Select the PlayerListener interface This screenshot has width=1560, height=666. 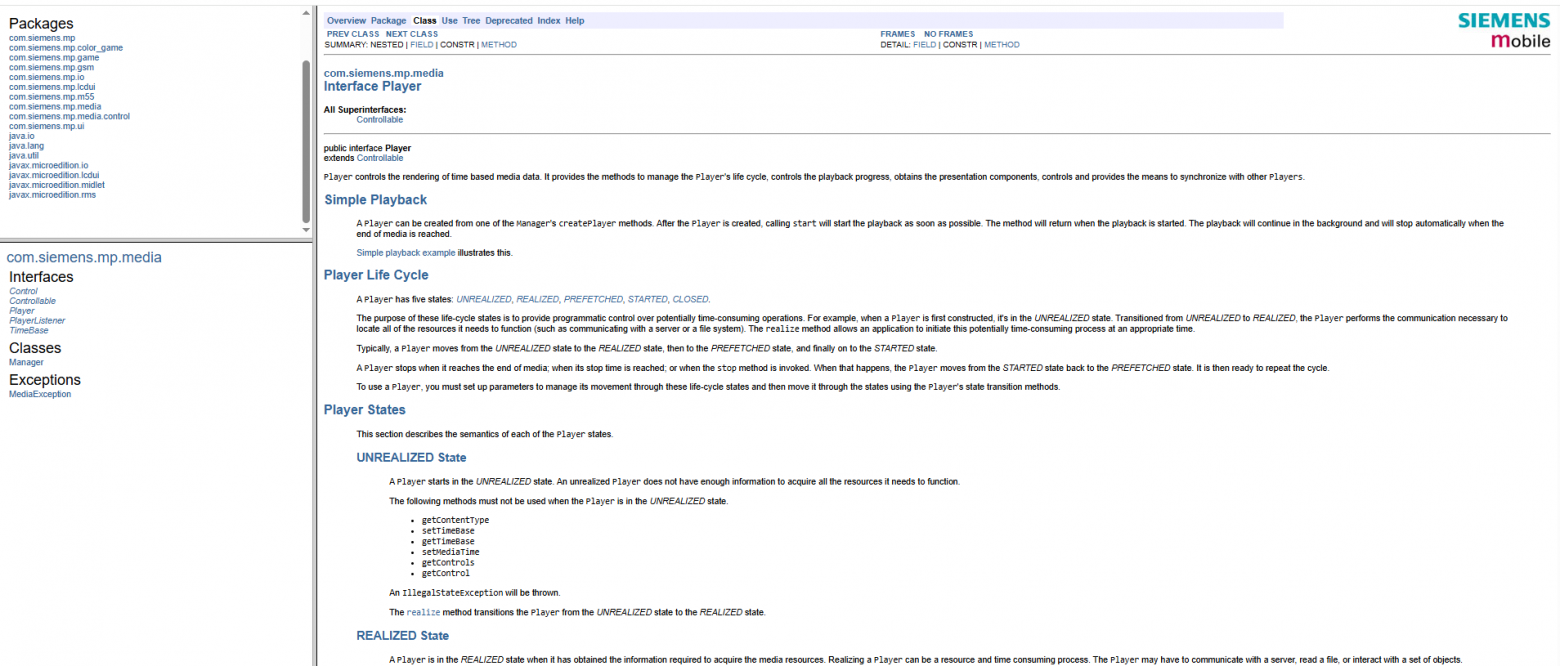point(37,320)
